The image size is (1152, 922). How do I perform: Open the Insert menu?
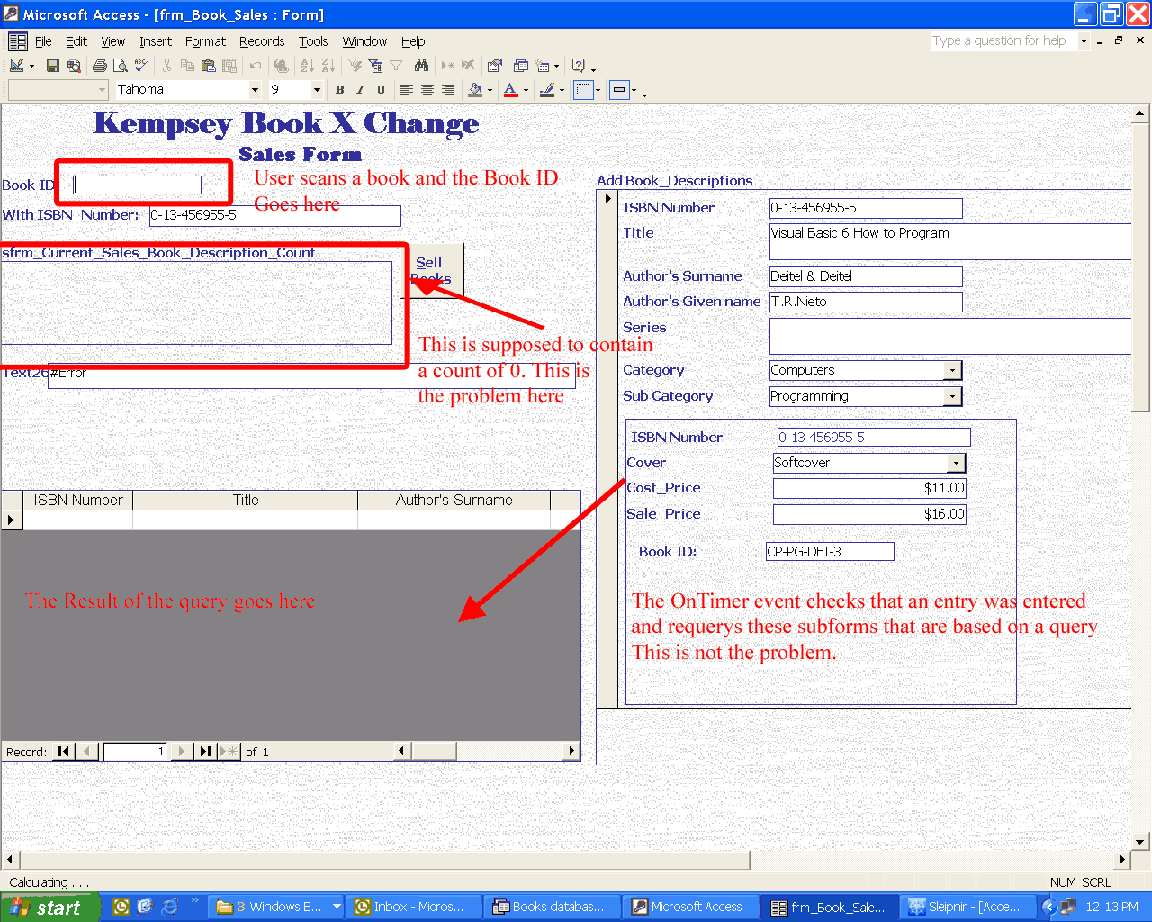(x=156, y=41)
